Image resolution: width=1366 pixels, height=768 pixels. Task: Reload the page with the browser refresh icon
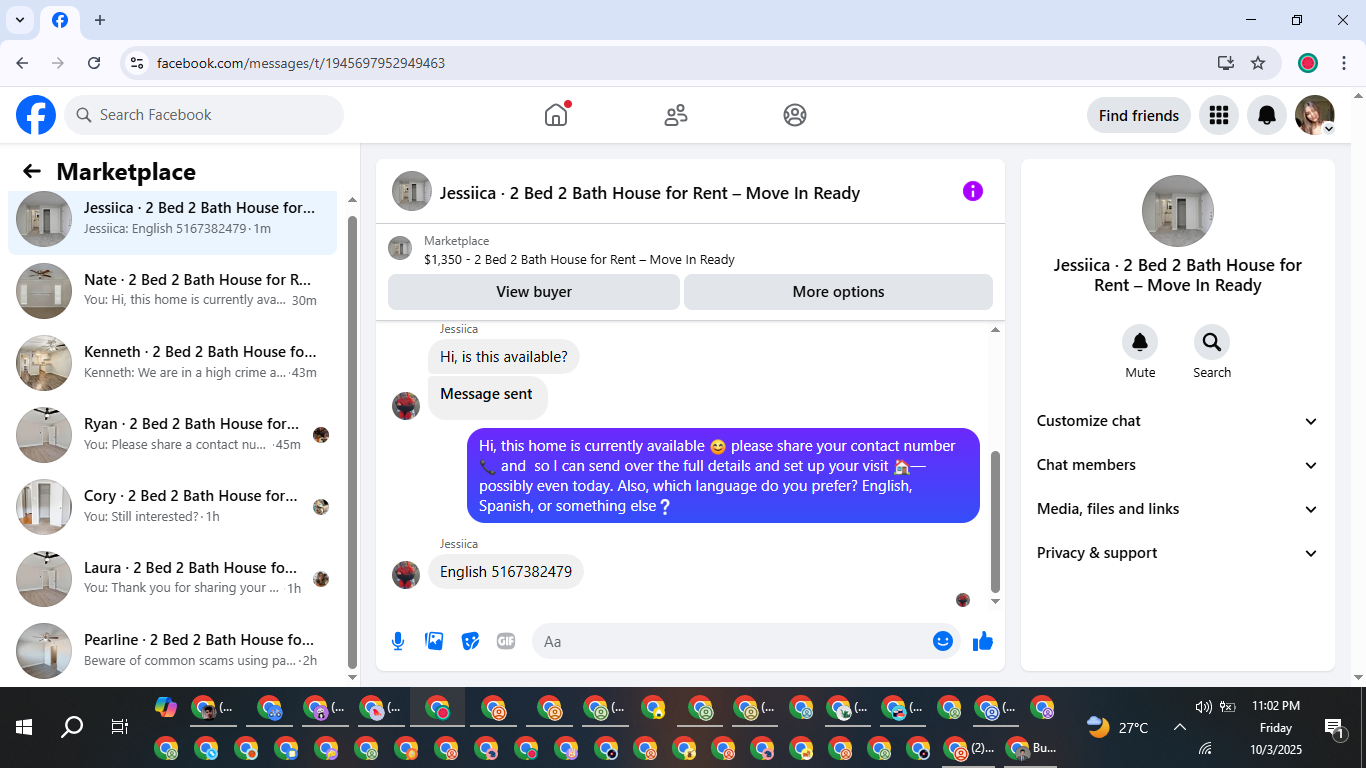pos(94,63)
